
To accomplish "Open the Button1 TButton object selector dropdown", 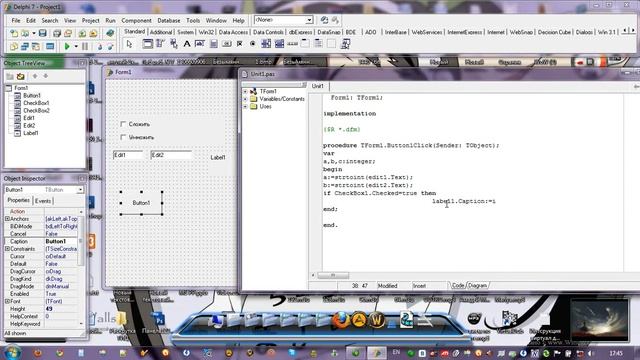I will 80,190.
